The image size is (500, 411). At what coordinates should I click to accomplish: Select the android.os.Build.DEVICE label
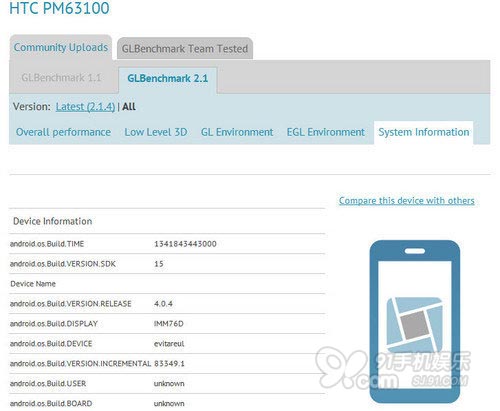[x=51, y=344]
